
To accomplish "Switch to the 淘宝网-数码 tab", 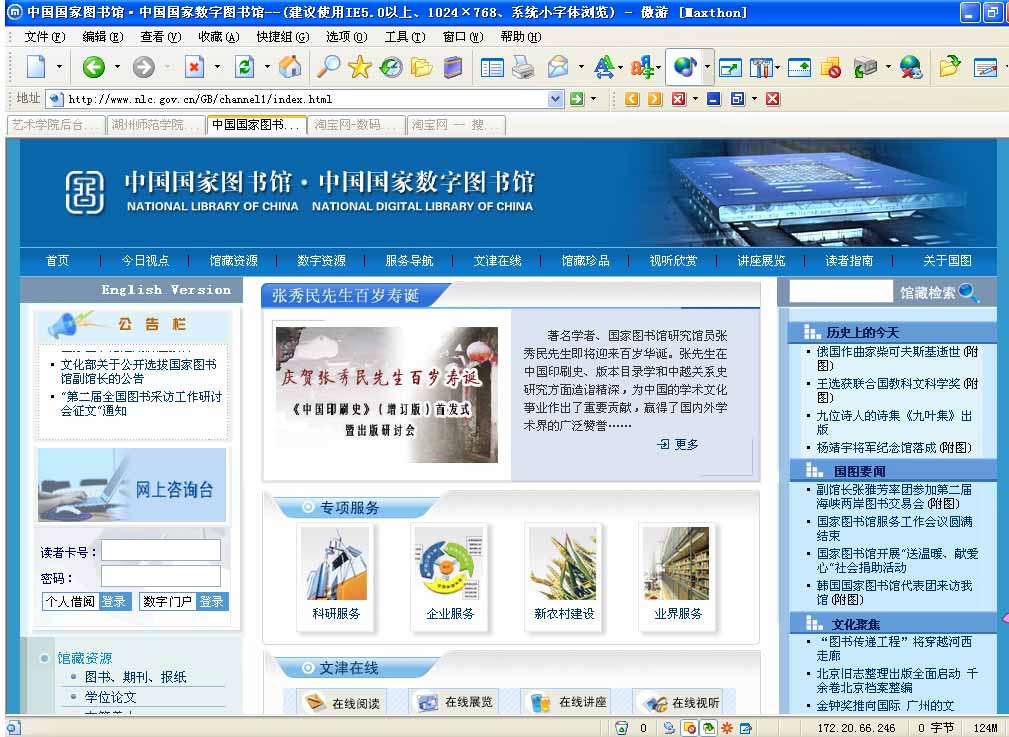I will tap(356, 125).
